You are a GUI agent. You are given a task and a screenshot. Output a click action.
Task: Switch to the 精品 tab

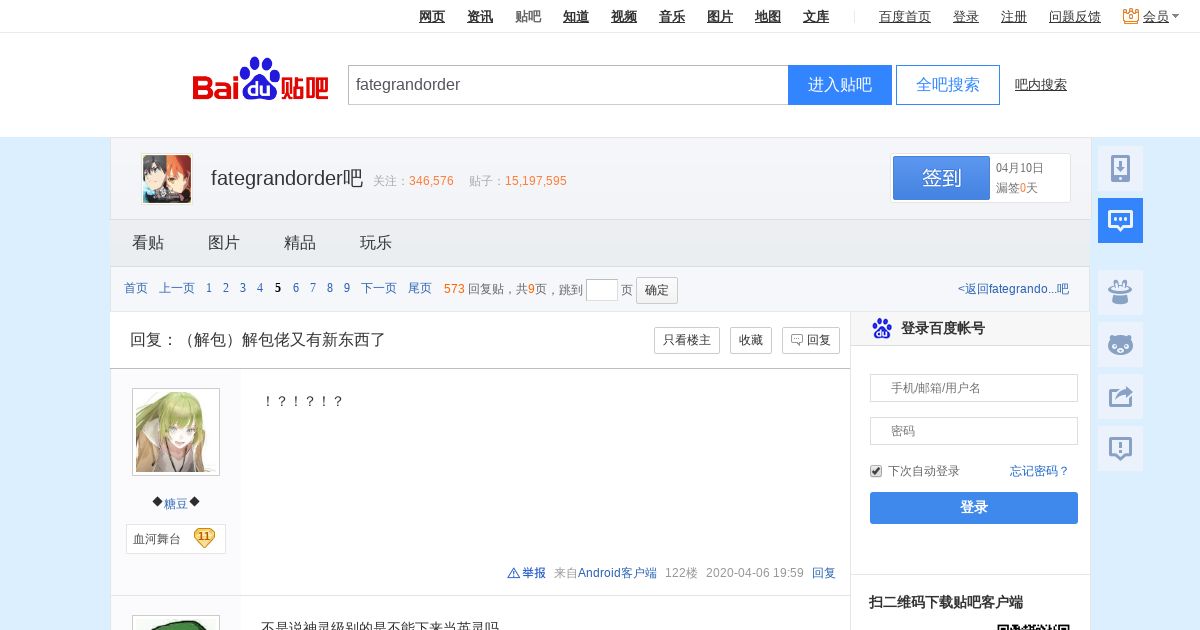(x=300, y=243)
